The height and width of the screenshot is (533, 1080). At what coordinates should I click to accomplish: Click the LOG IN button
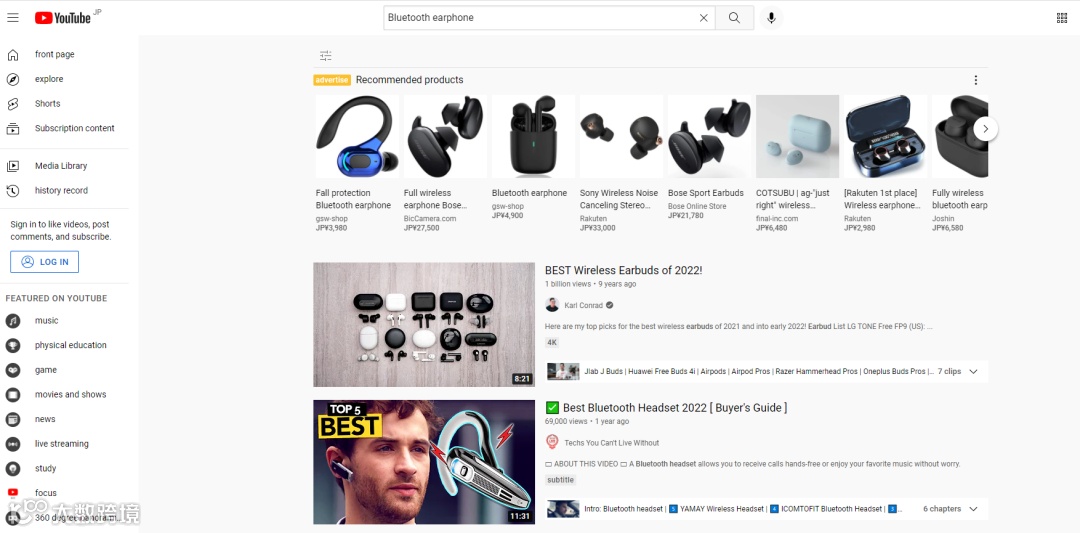44,262
